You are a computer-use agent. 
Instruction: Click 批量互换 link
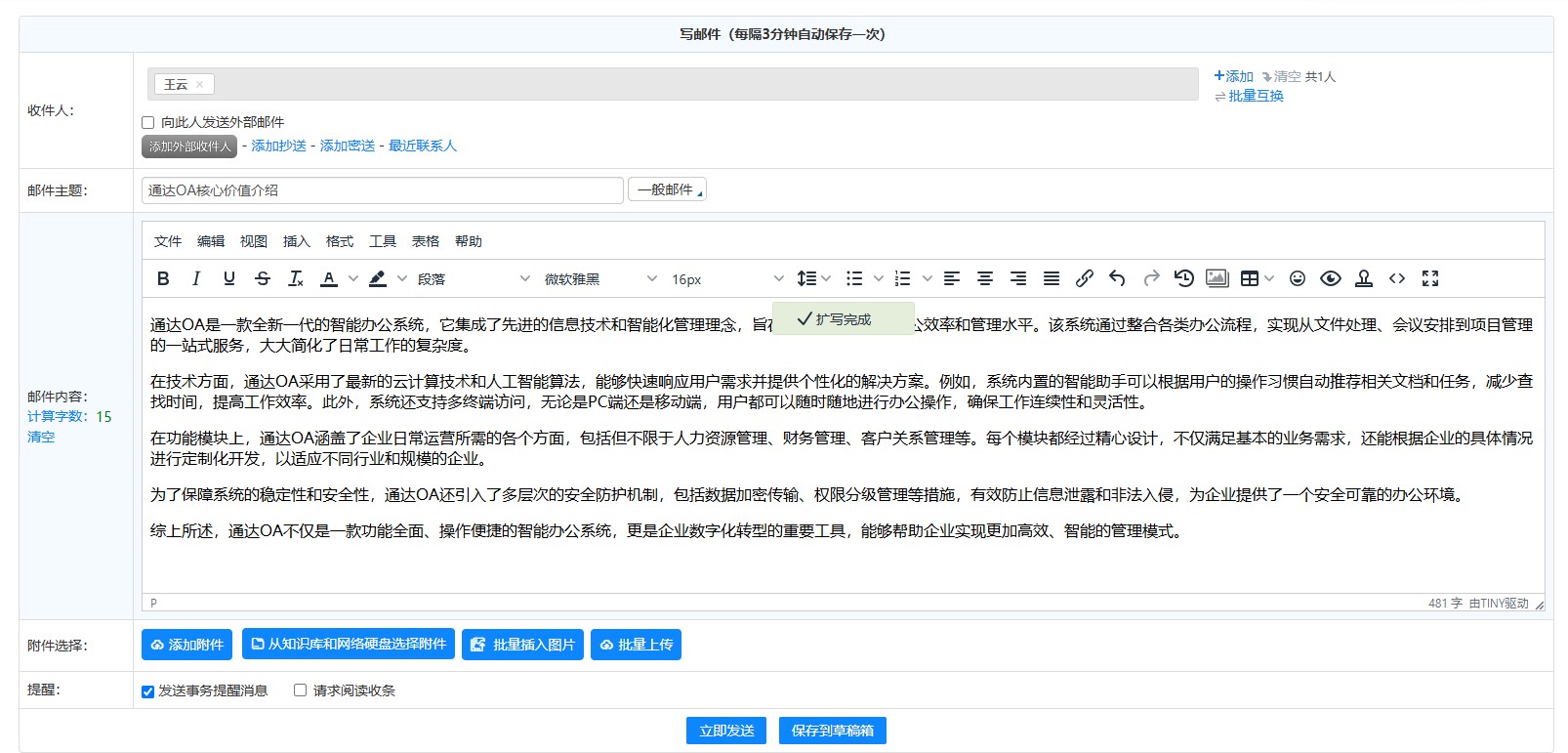tap(1249, 96)
